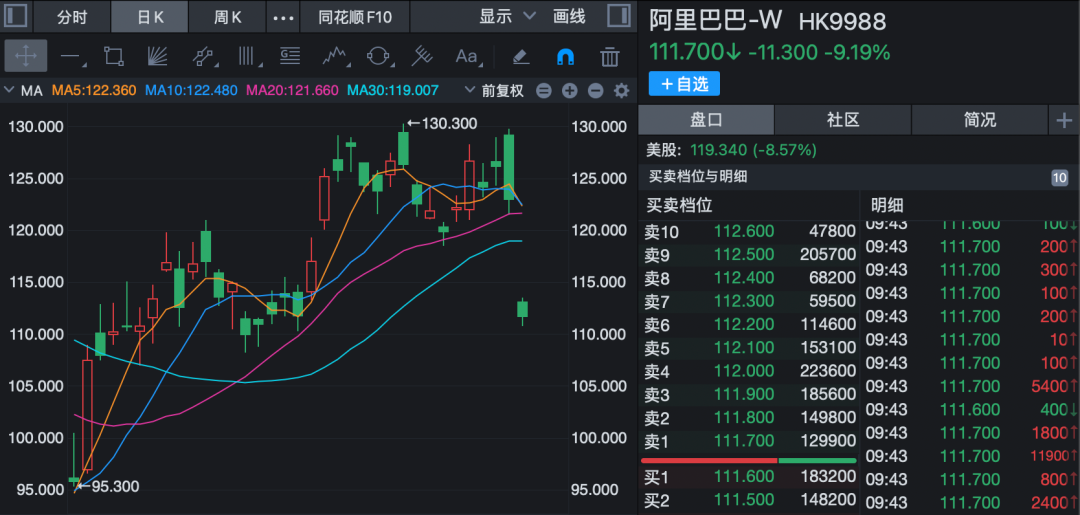
Task: Select the eraser tool
Action: click(521, 56)
